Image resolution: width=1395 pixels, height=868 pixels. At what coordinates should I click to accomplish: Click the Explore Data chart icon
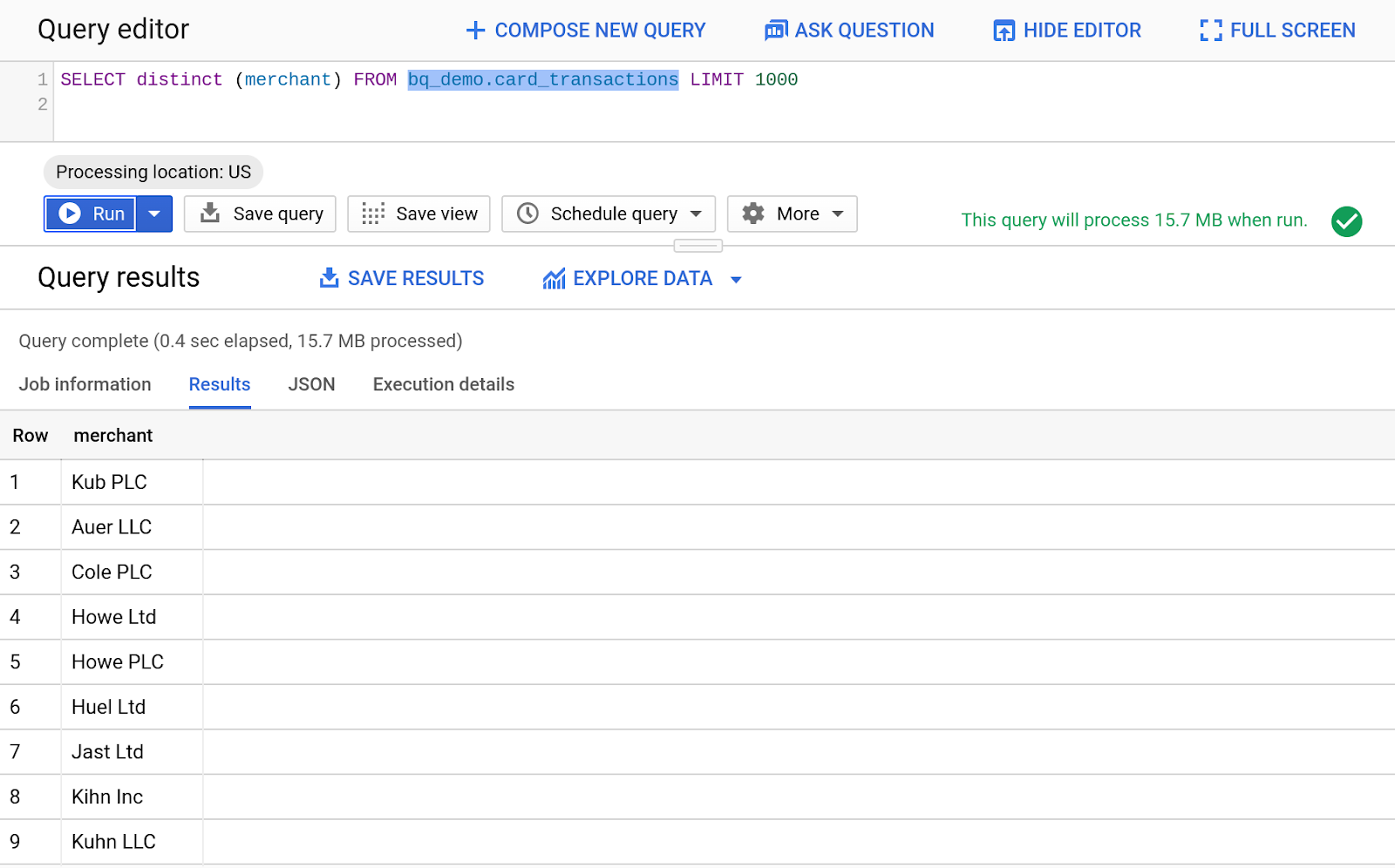[554, 279]
